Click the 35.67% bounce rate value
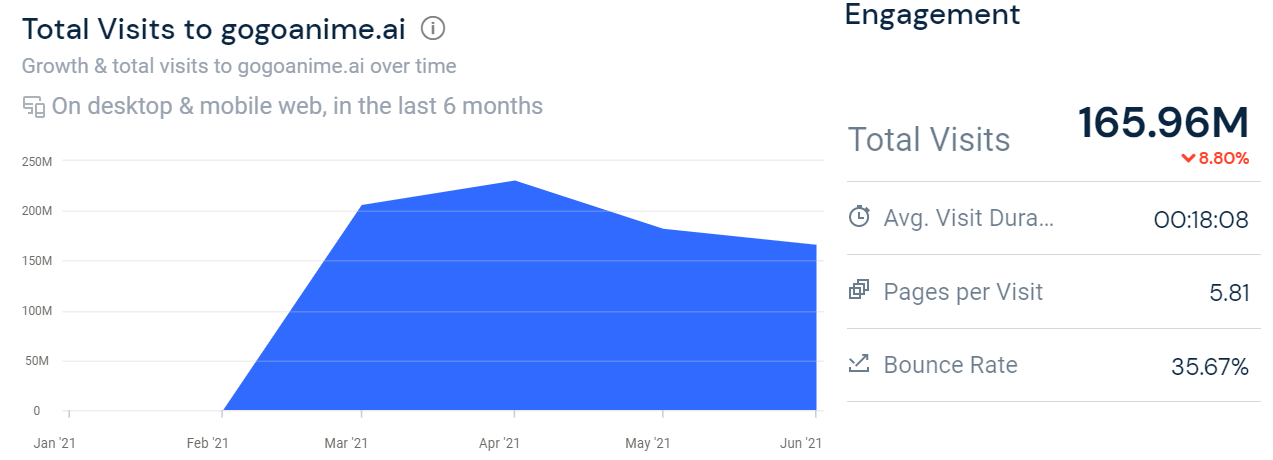This screenshot has width=1273, height=460. 1209,367
